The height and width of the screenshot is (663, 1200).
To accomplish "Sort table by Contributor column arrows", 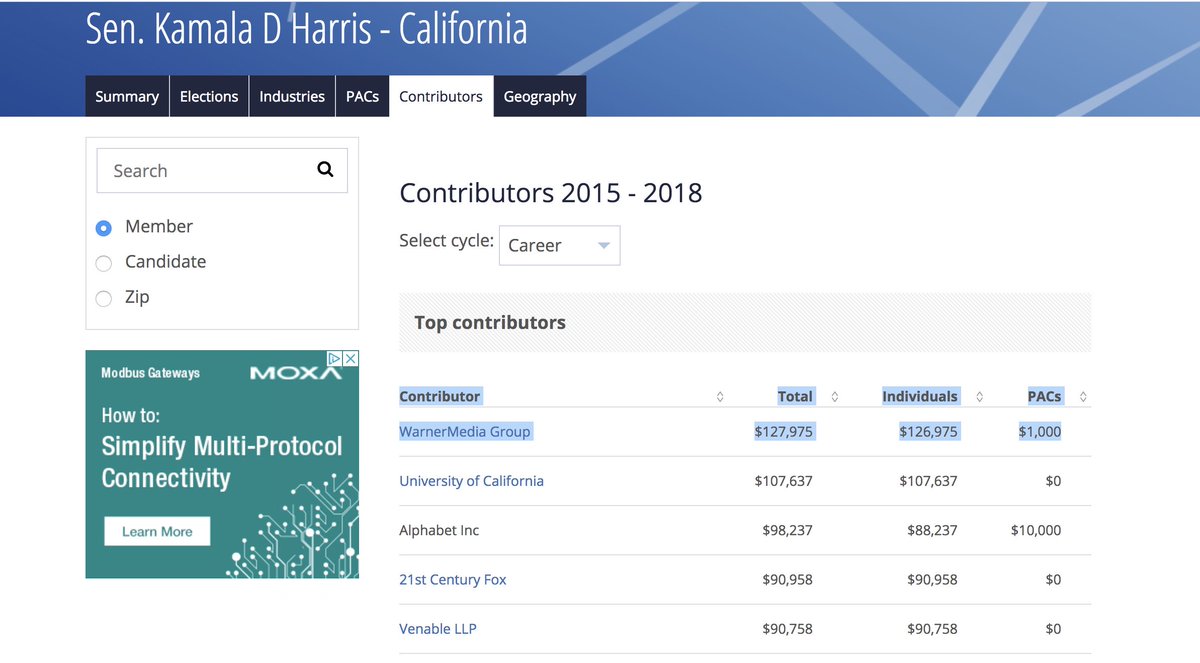I will point(720,397).
